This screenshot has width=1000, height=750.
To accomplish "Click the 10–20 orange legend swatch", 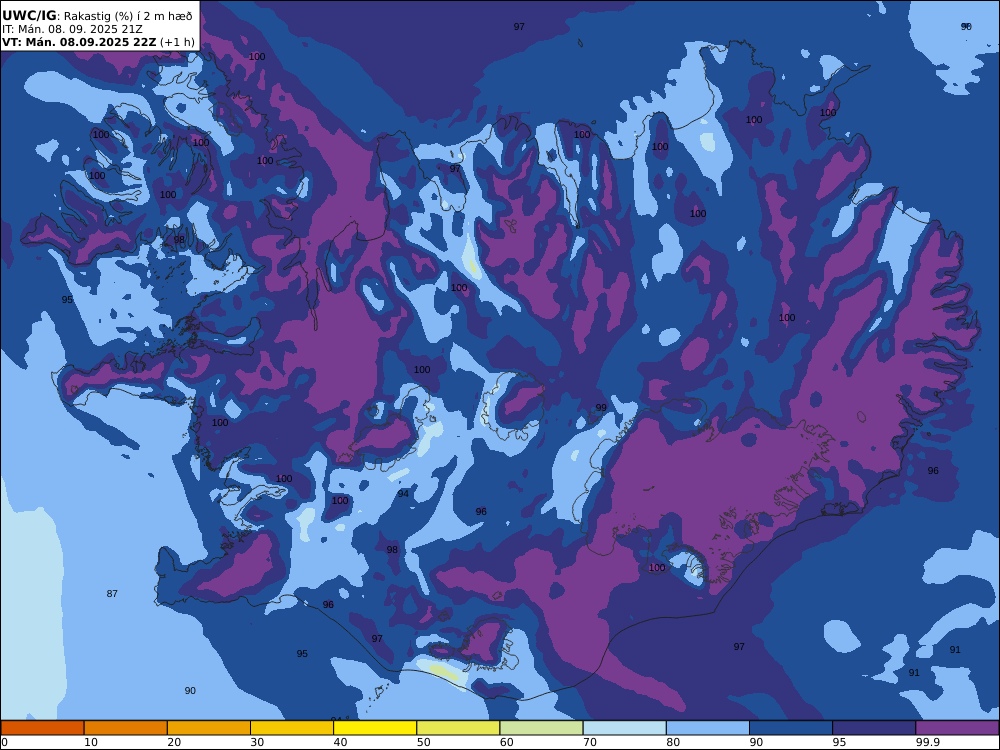I will (126, 728).
